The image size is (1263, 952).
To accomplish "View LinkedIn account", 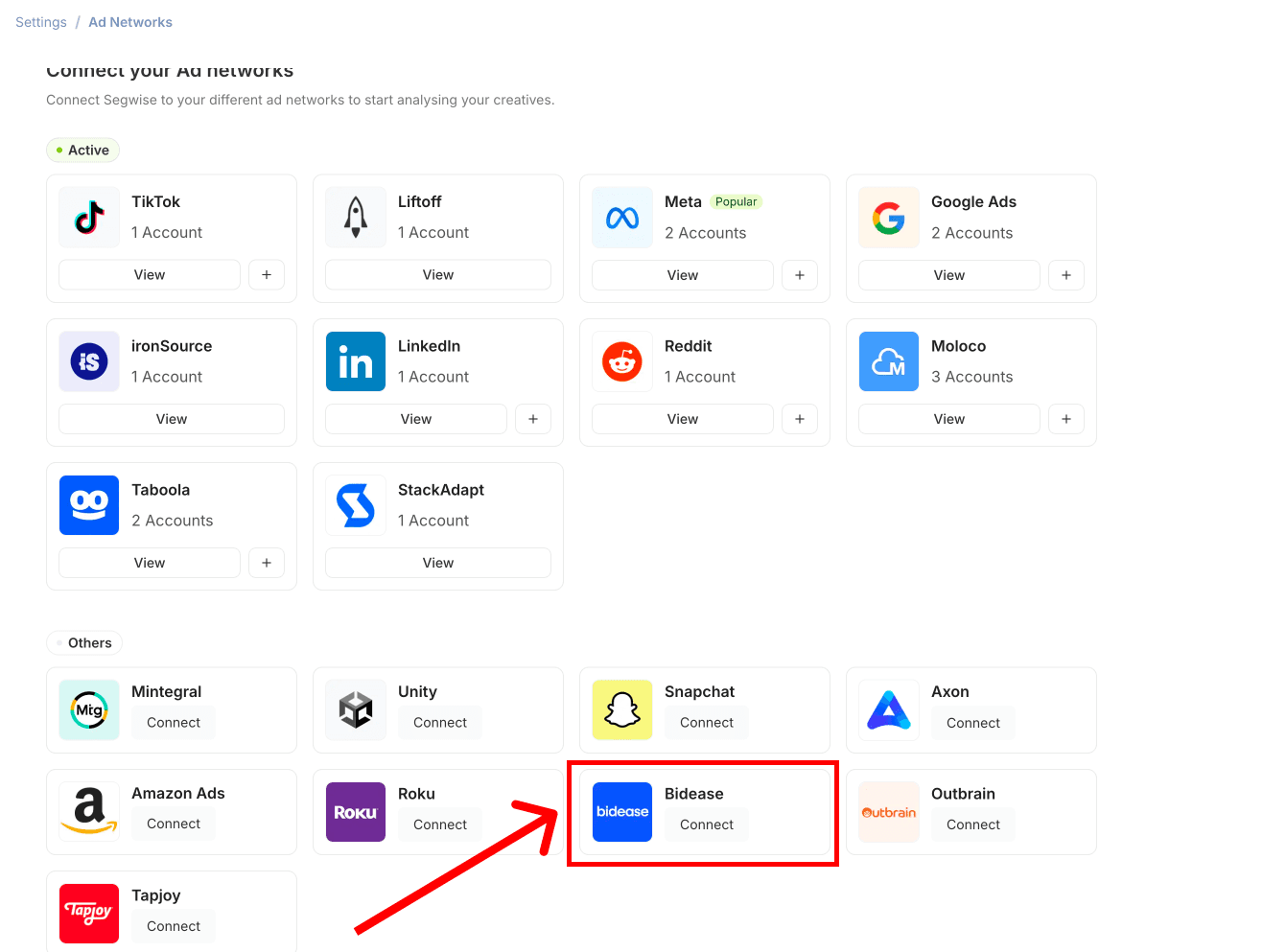I will coord(416,419).
